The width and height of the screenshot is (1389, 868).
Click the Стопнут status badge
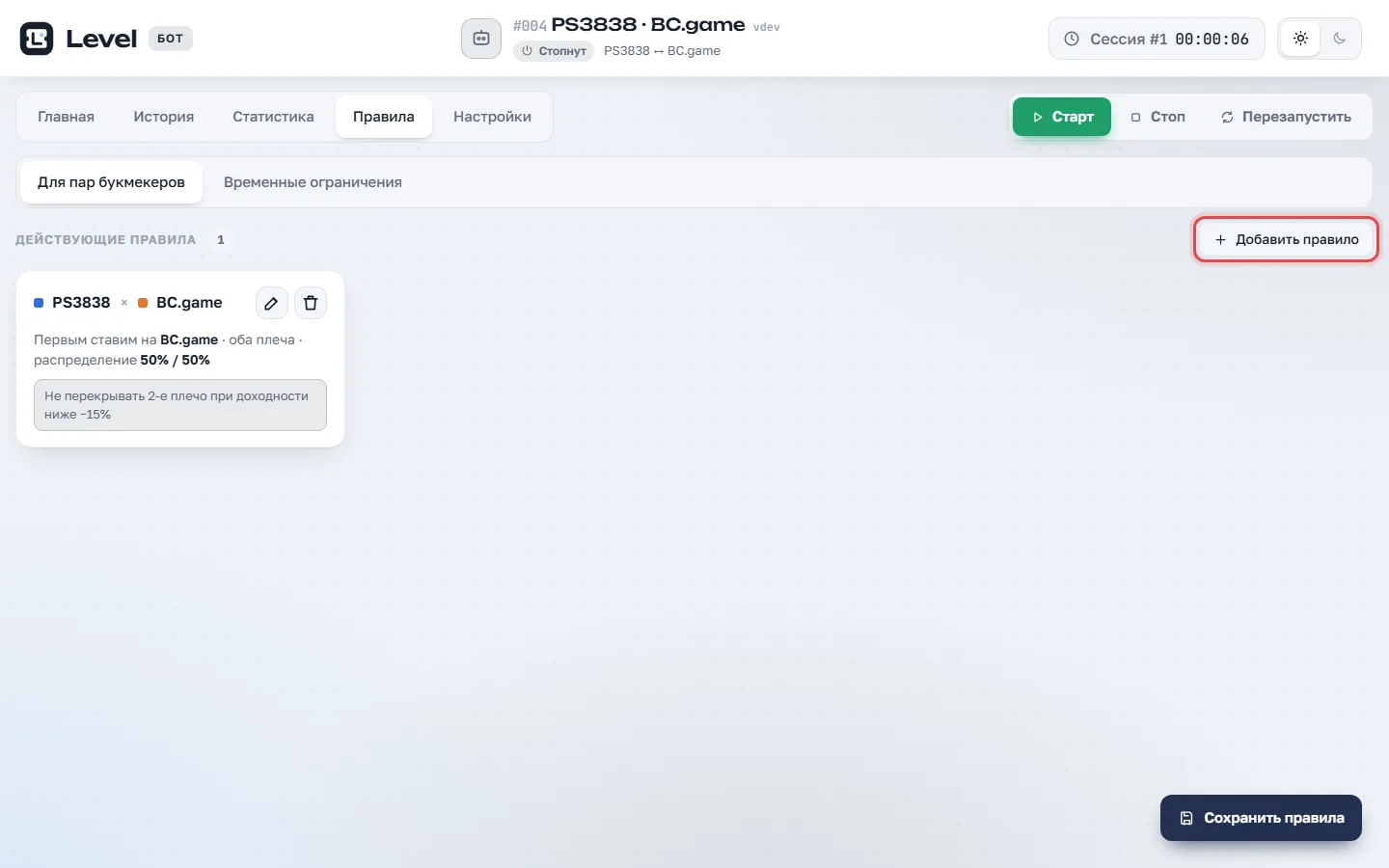point(554,51)
